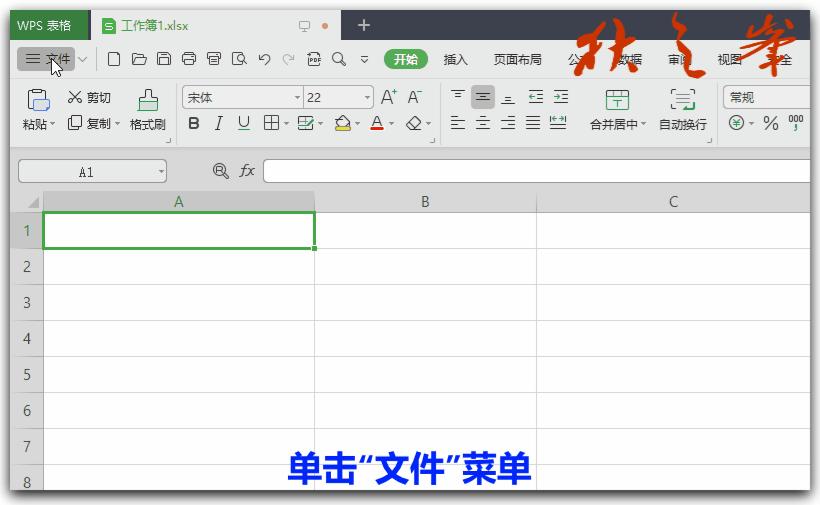Align text left icon
Screen dimensions: 820x505
click(x=458, y=123)
